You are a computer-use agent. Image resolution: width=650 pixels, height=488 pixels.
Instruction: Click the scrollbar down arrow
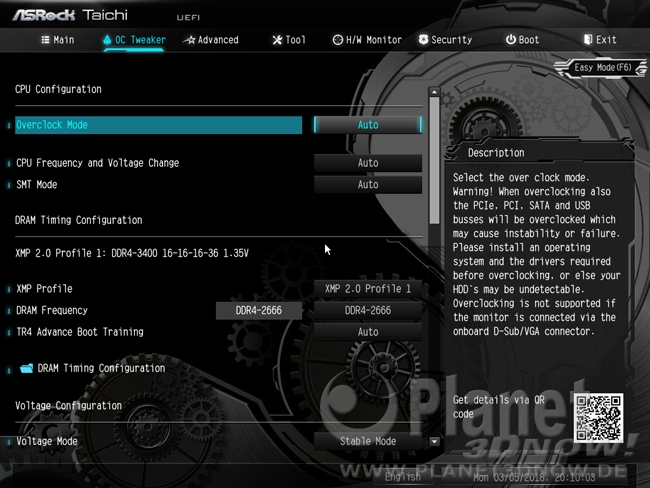click(x=434, y=442)
